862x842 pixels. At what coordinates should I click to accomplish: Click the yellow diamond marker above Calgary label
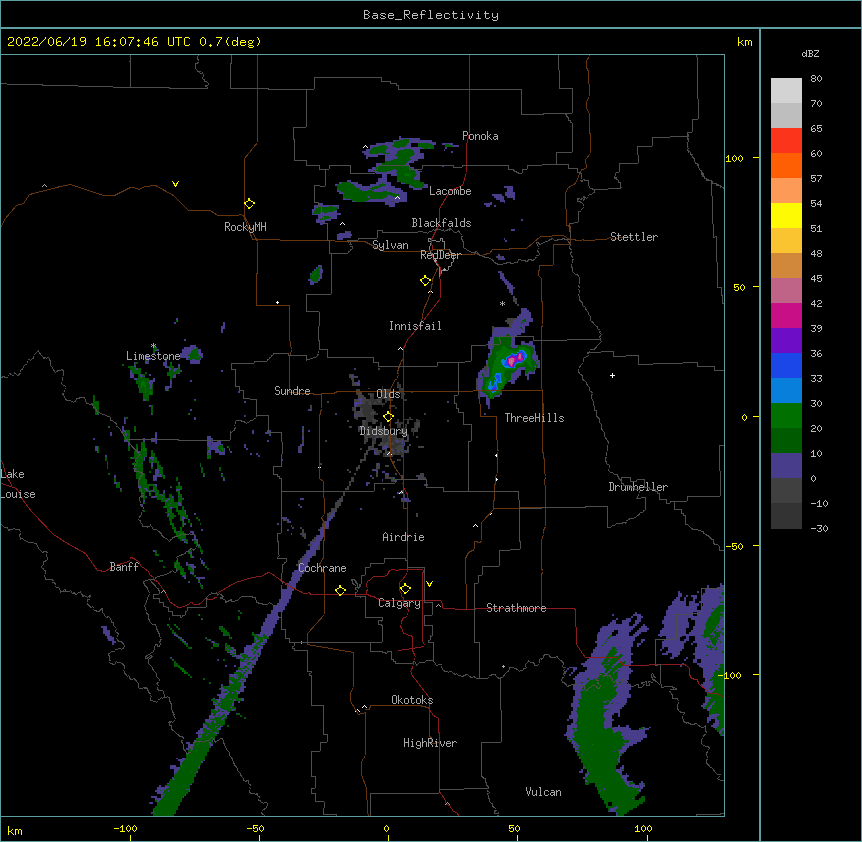point(405,589)
